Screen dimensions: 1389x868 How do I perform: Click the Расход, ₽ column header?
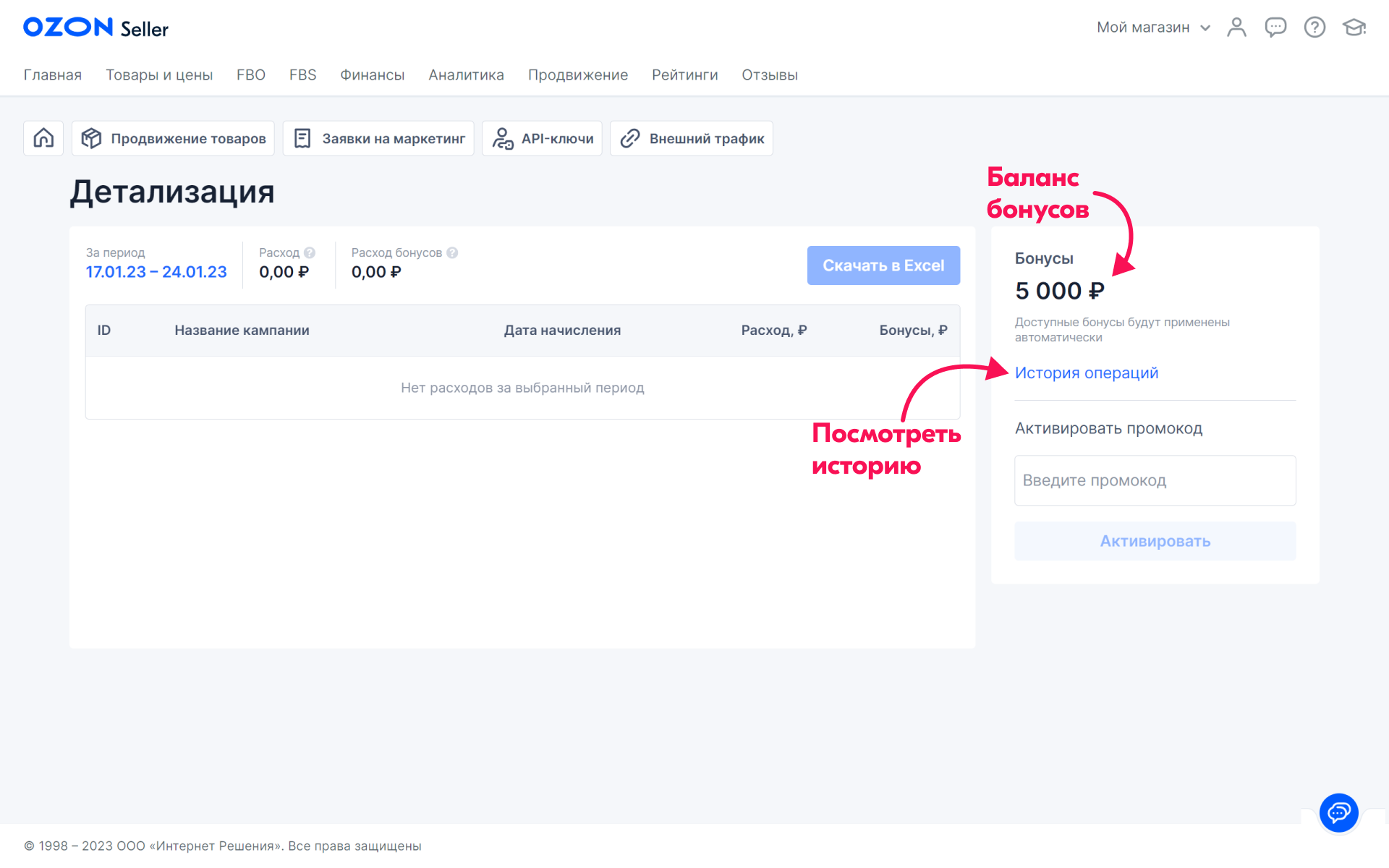[x=774, y=330]
